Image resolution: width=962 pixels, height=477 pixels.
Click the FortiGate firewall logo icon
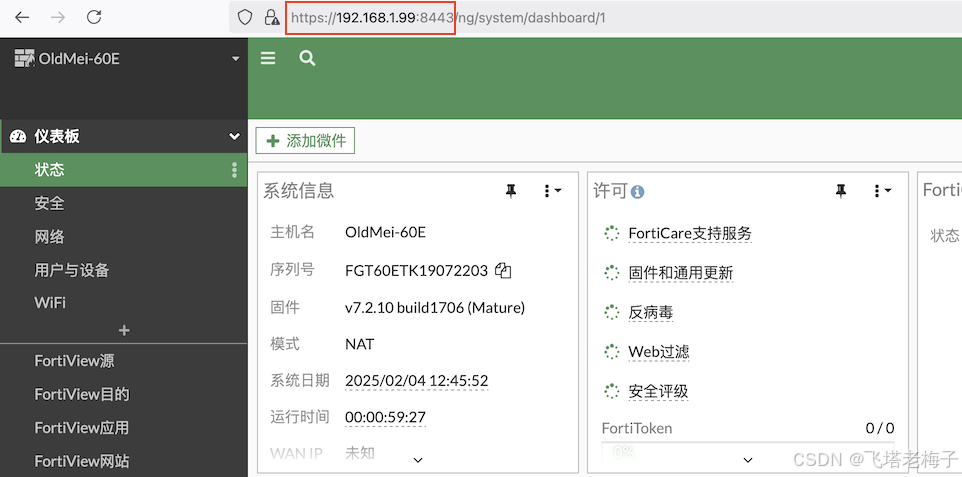[x=25, y=58]
